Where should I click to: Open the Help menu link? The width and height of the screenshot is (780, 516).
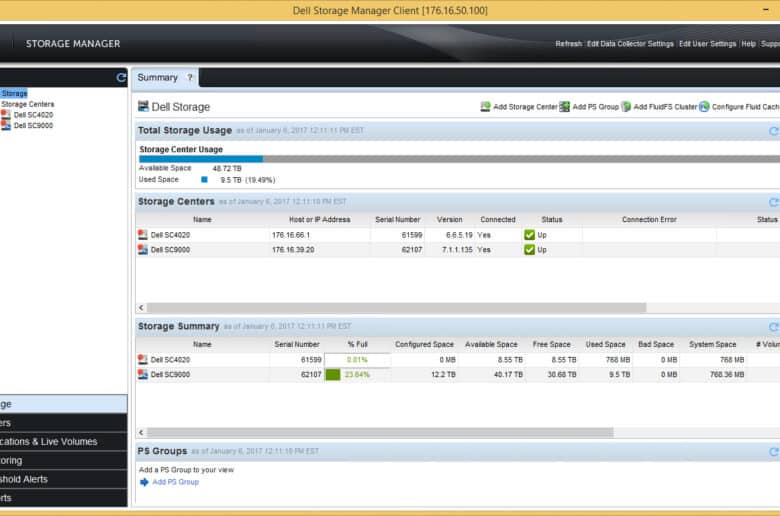click(748, 44)
